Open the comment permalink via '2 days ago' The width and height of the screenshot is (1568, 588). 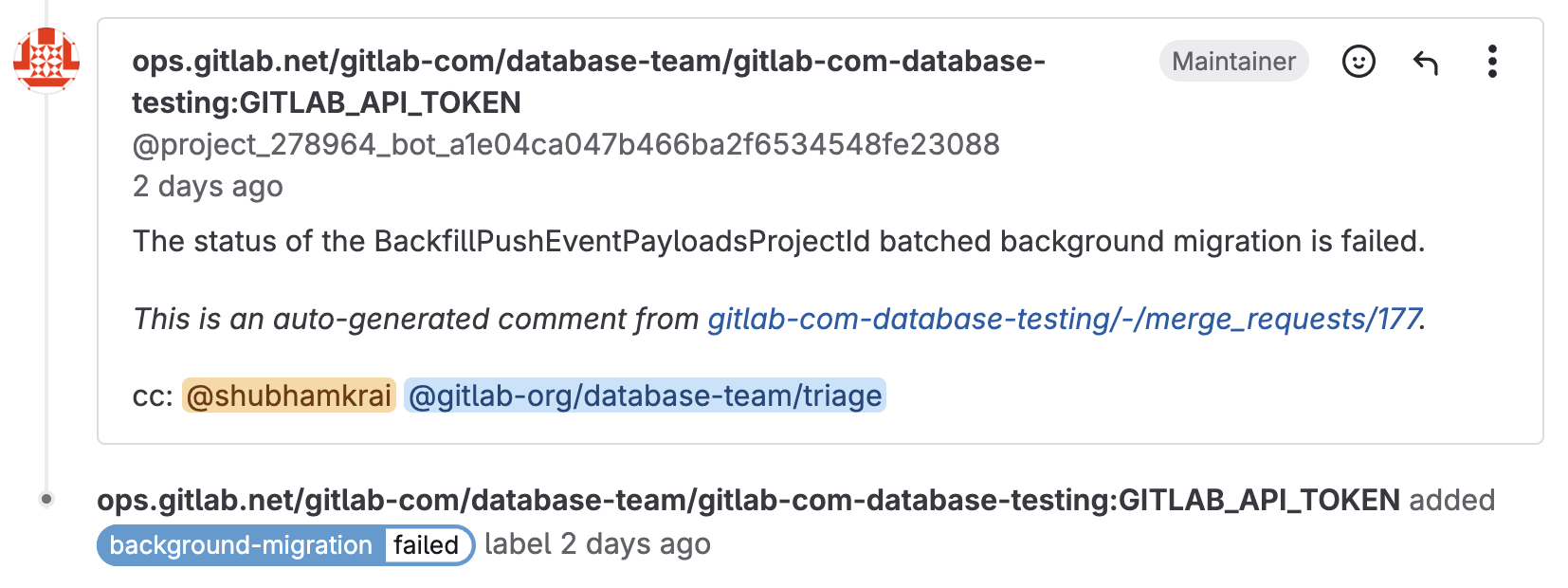tap(207, 186)
